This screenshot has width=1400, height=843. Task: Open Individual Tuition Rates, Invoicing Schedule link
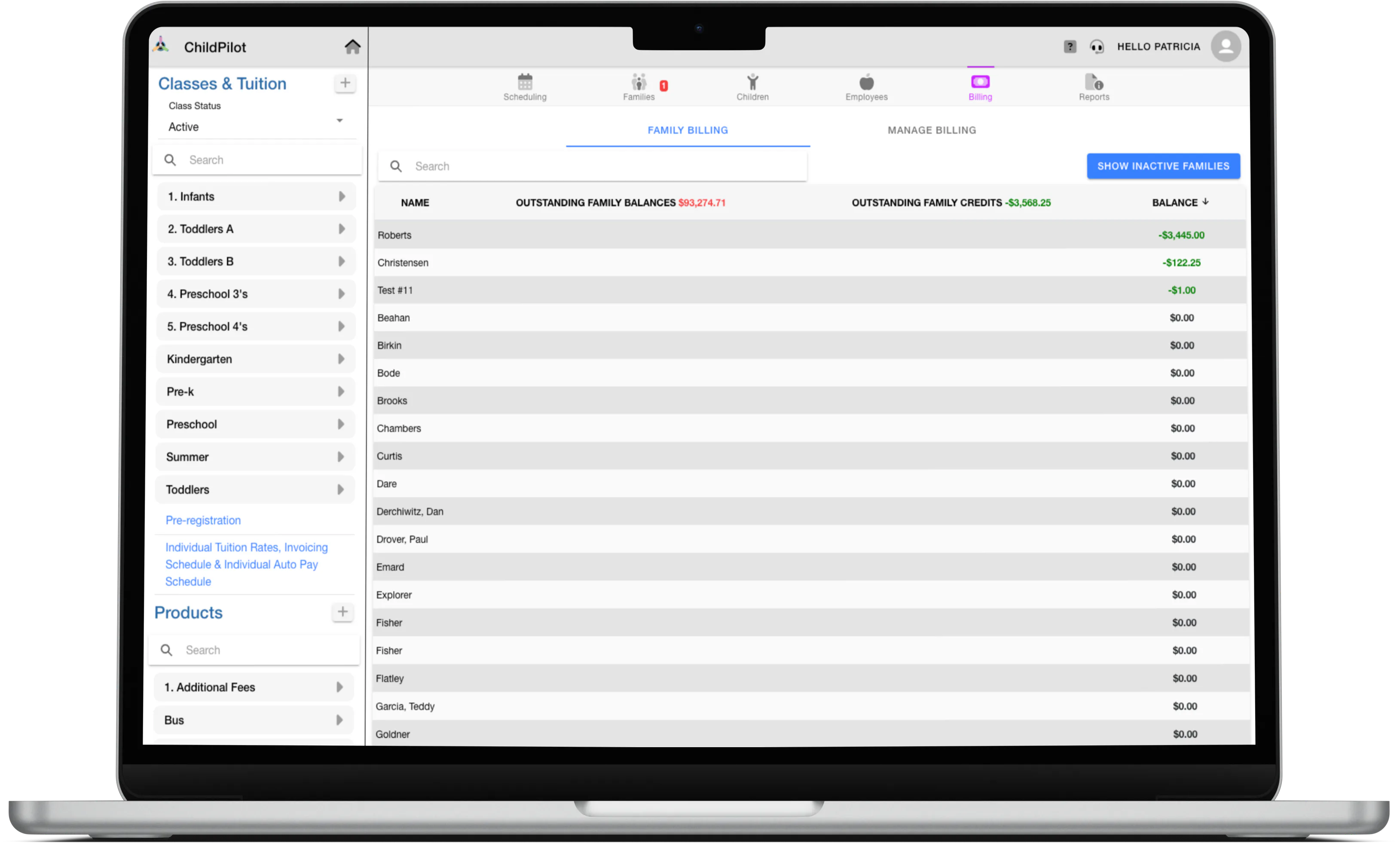pyautogui.click(x=247, y=564)
